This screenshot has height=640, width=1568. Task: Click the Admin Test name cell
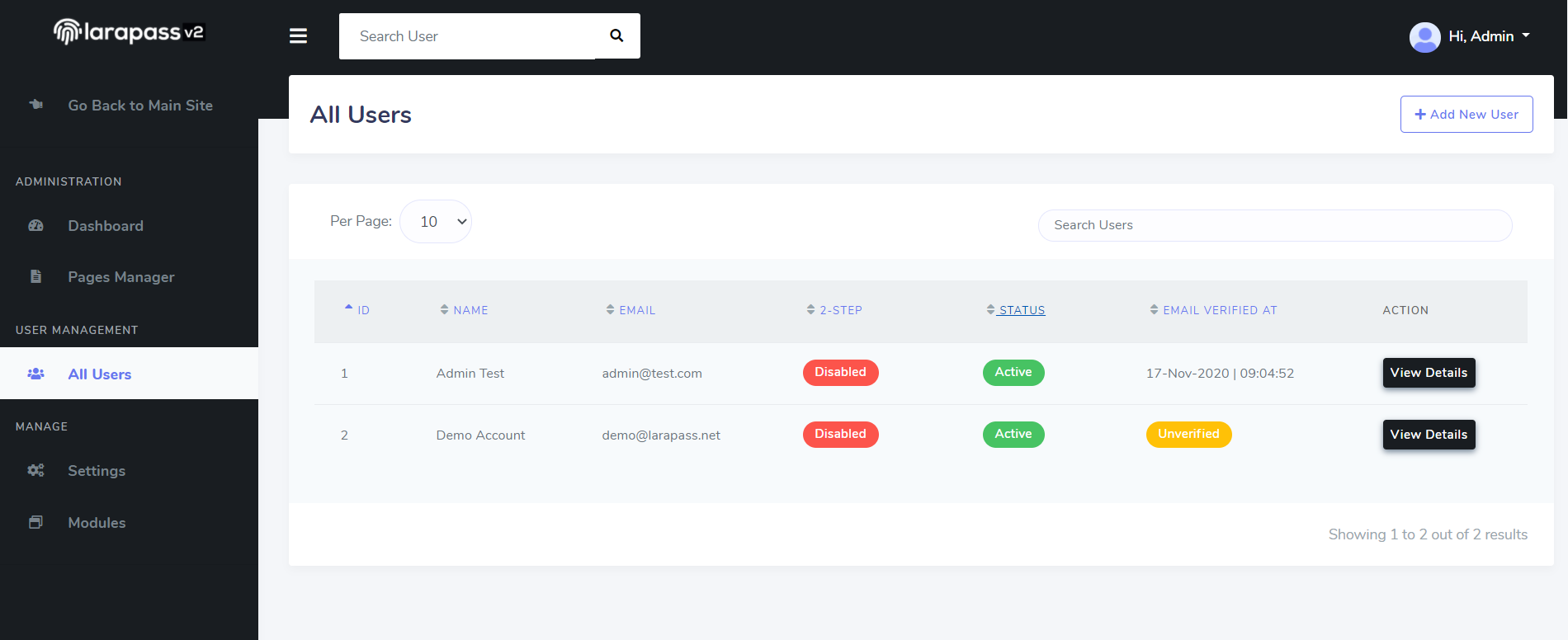470,373
